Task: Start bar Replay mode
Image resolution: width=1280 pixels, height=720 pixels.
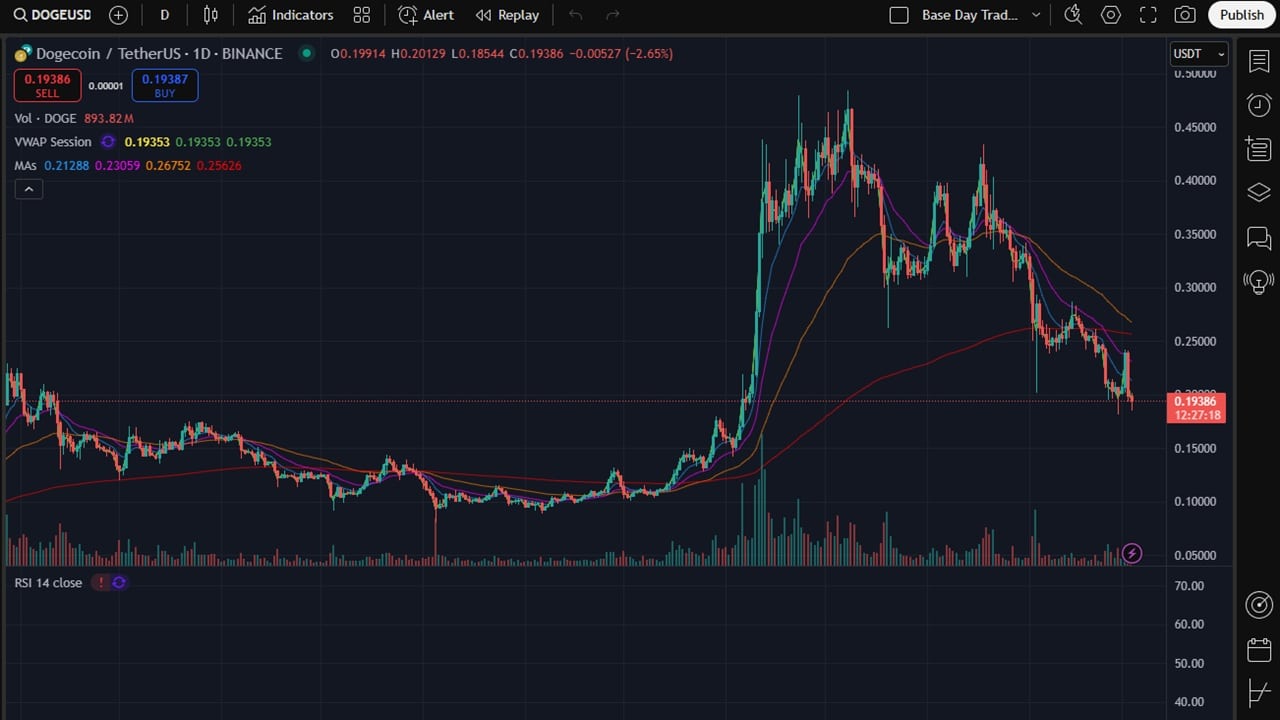Action: click(508, 15)
